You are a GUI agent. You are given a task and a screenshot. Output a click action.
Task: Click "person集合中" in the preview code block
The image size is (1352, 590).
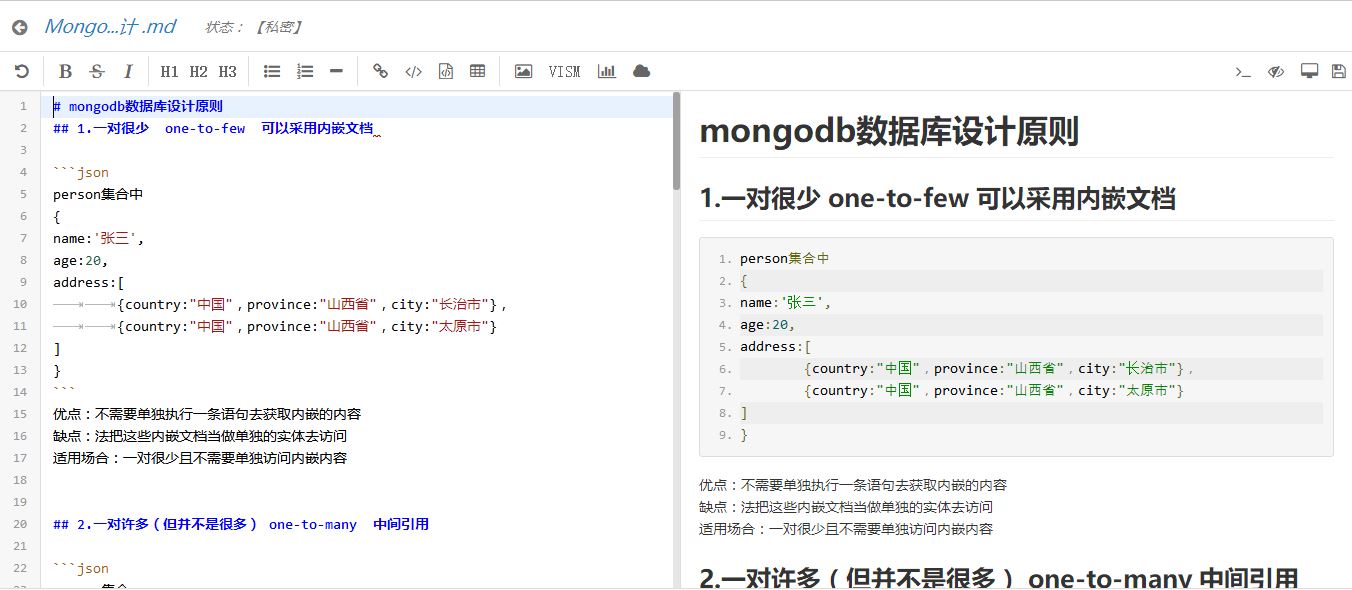785,258
